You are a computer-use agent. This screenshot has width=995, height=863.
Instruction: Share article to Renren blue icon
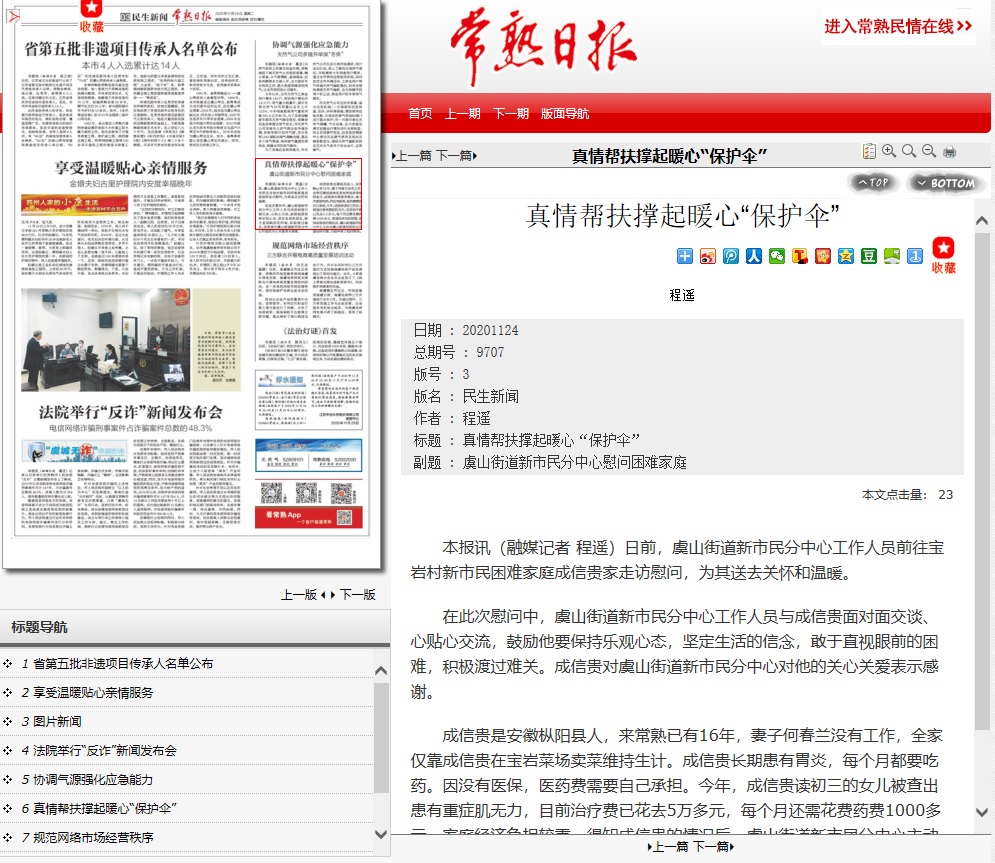click(x=754, y=256)
